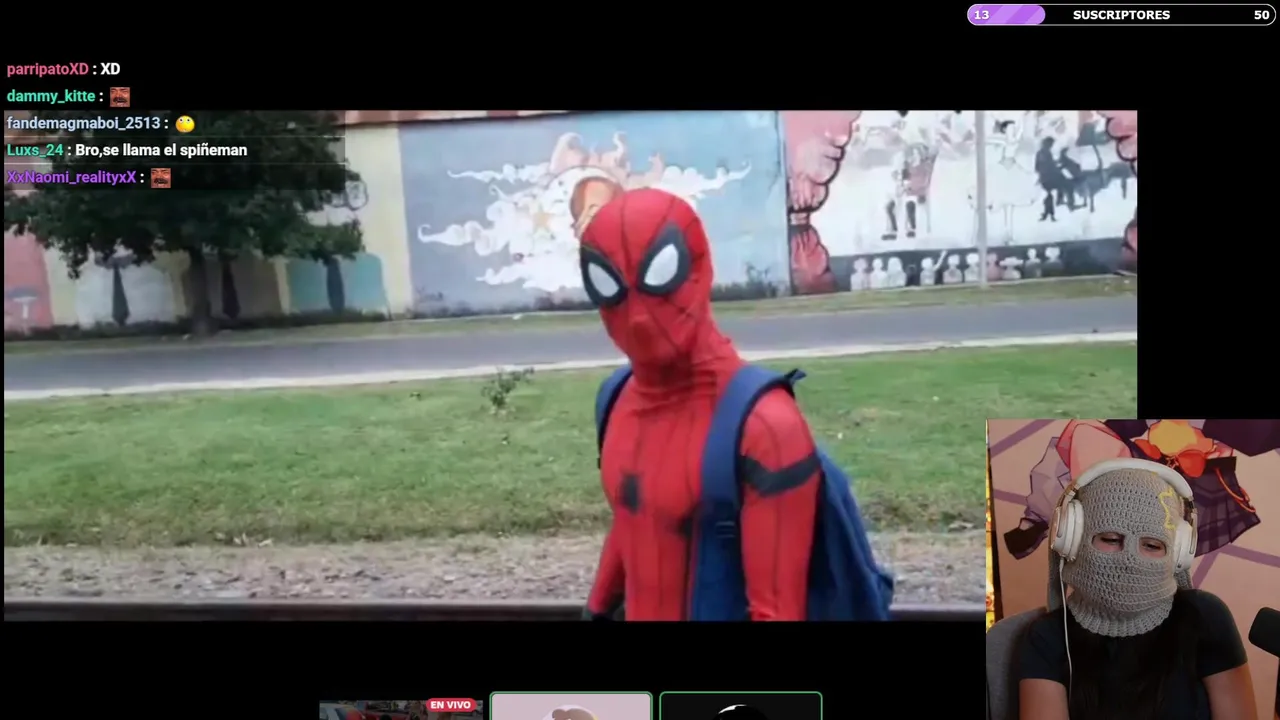The image size is (1280, 720).
Task: Select the pink green-bordered thumbnail
Action: [571, 706]
